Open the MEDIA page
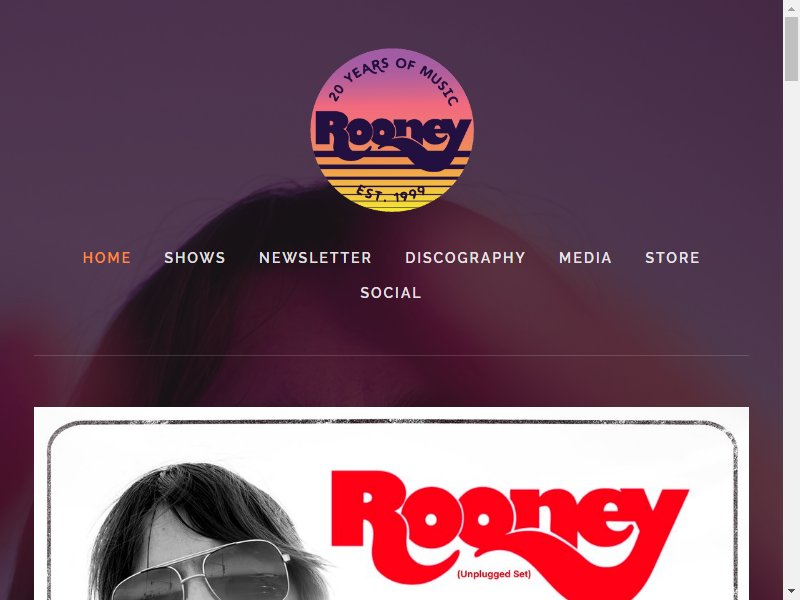 (x=585, y=258)
